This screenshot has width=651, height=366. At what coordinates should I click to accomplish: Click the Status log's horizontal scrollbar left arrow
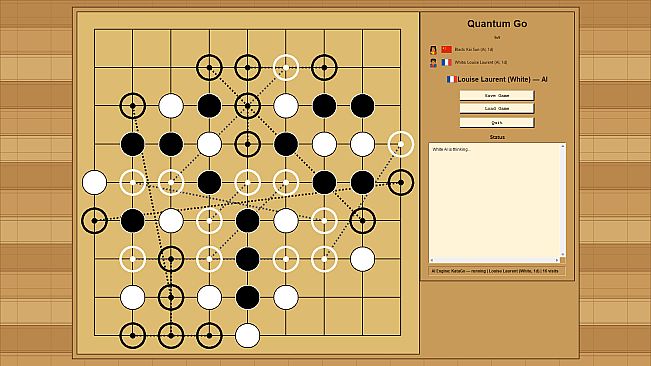(432, 260)
